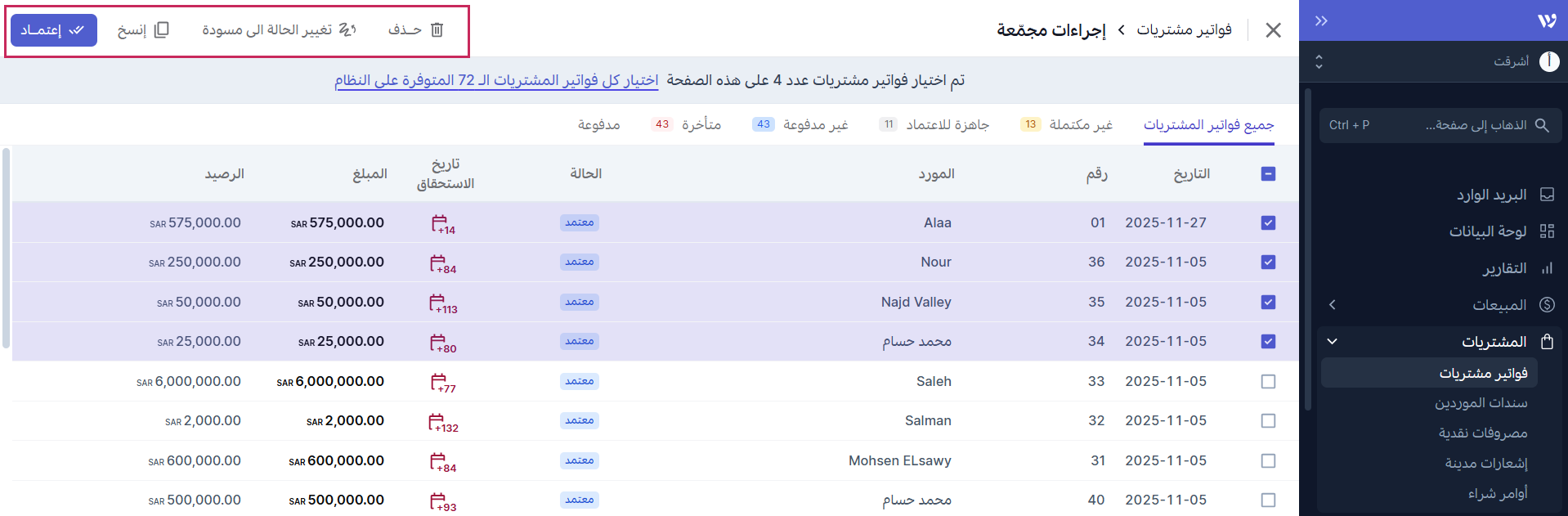Image resolution: width=1568 pixels, height=516 pixels.
Task: Open the reports chart icon التقارير
Action: point(1547,268)
